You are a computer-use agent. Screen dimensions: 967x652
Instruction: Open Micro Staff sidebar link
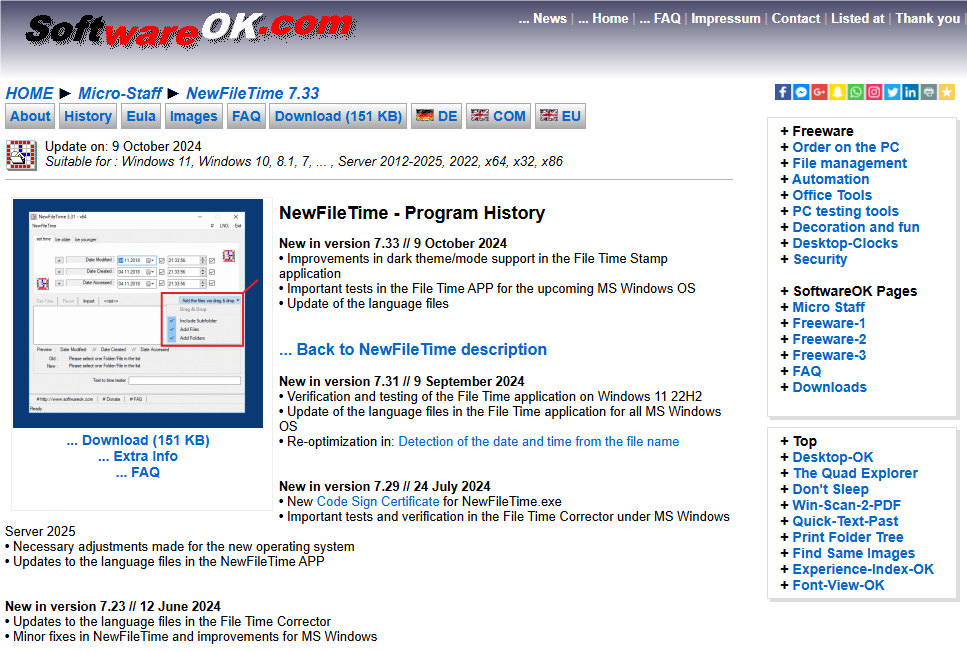pyautogui.click(x=828, y=307)
